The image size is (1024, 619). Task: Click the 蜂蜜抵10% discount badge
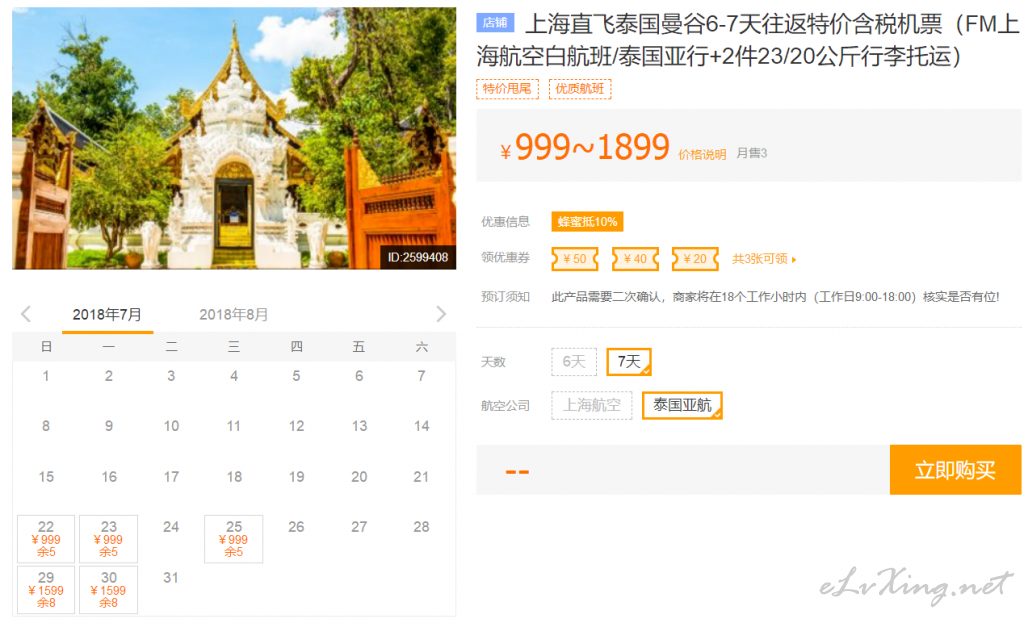(587, 221)
